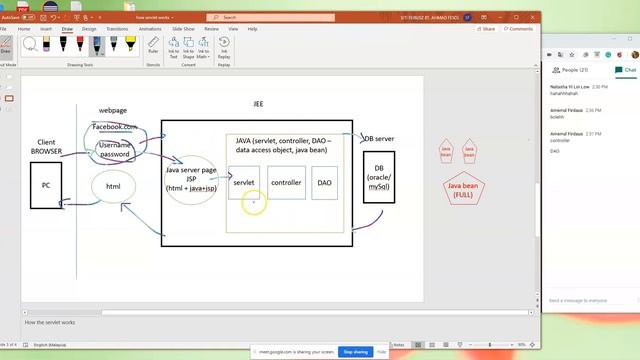This screenshot has height=360, width=640.
Task: Start presentation from beginning icon
Action: (77, 18)
